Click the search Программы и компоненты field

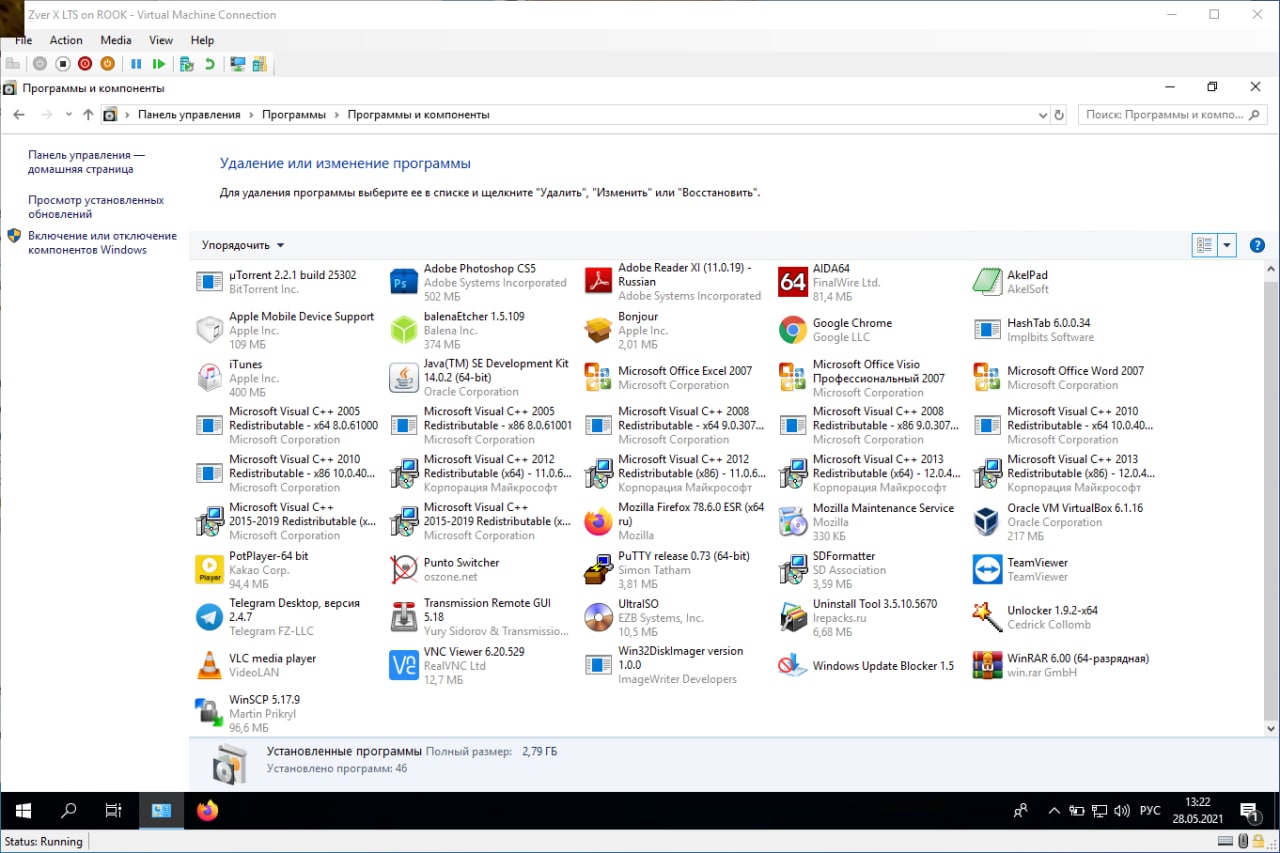click(1172, 115)
